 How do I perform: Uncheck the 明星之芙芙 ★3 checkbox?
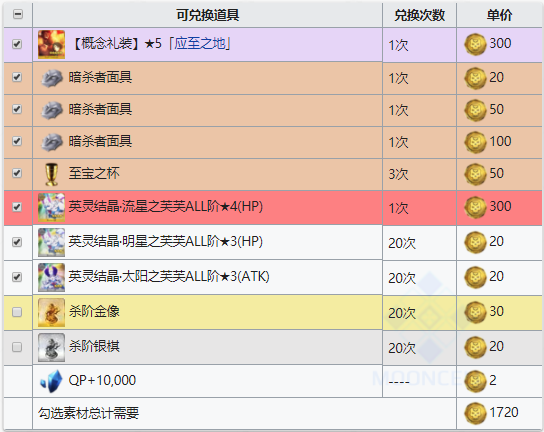[17, 242]
